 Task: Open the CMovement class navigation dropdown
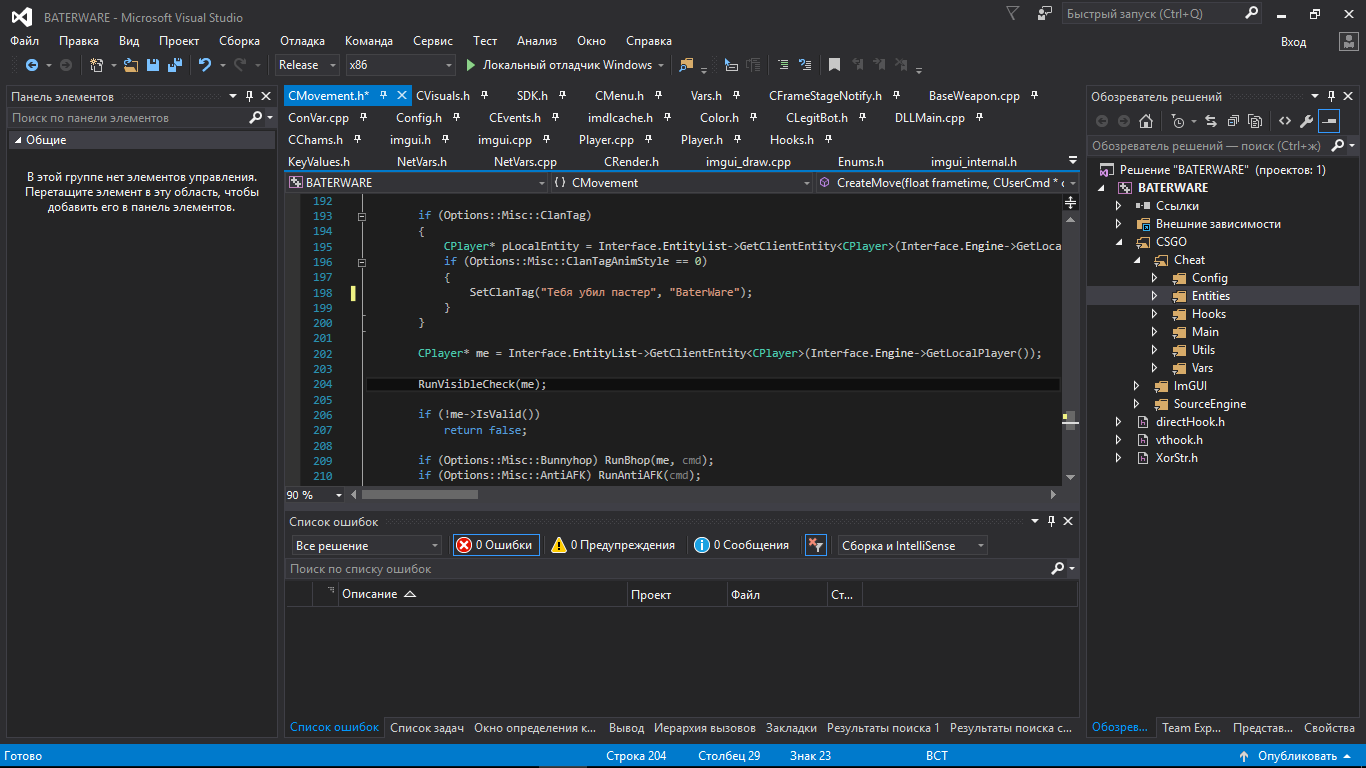click(x=682, y=183)
